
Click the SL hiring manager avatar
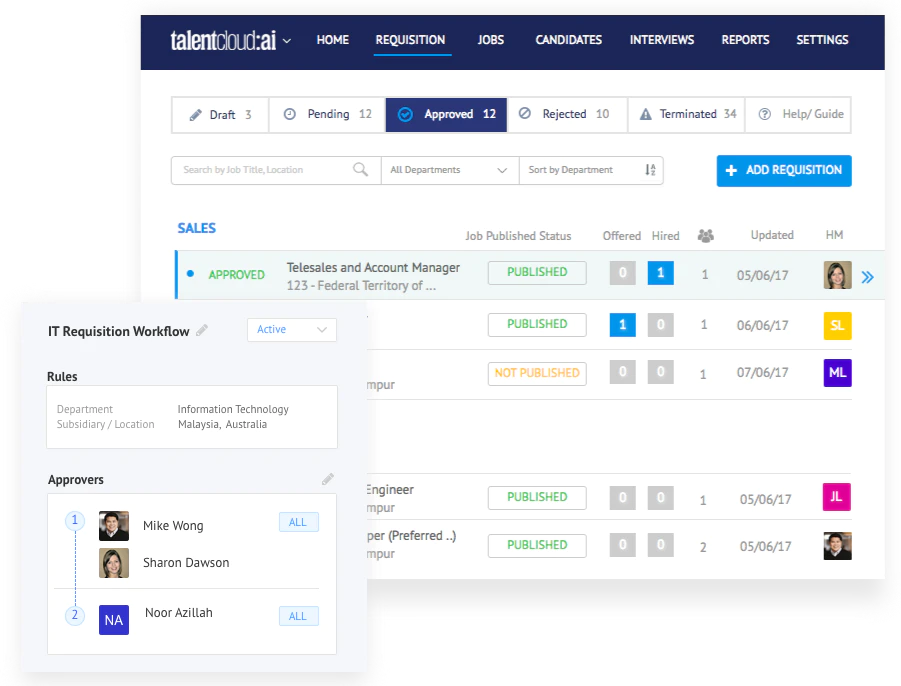(837, 326)
